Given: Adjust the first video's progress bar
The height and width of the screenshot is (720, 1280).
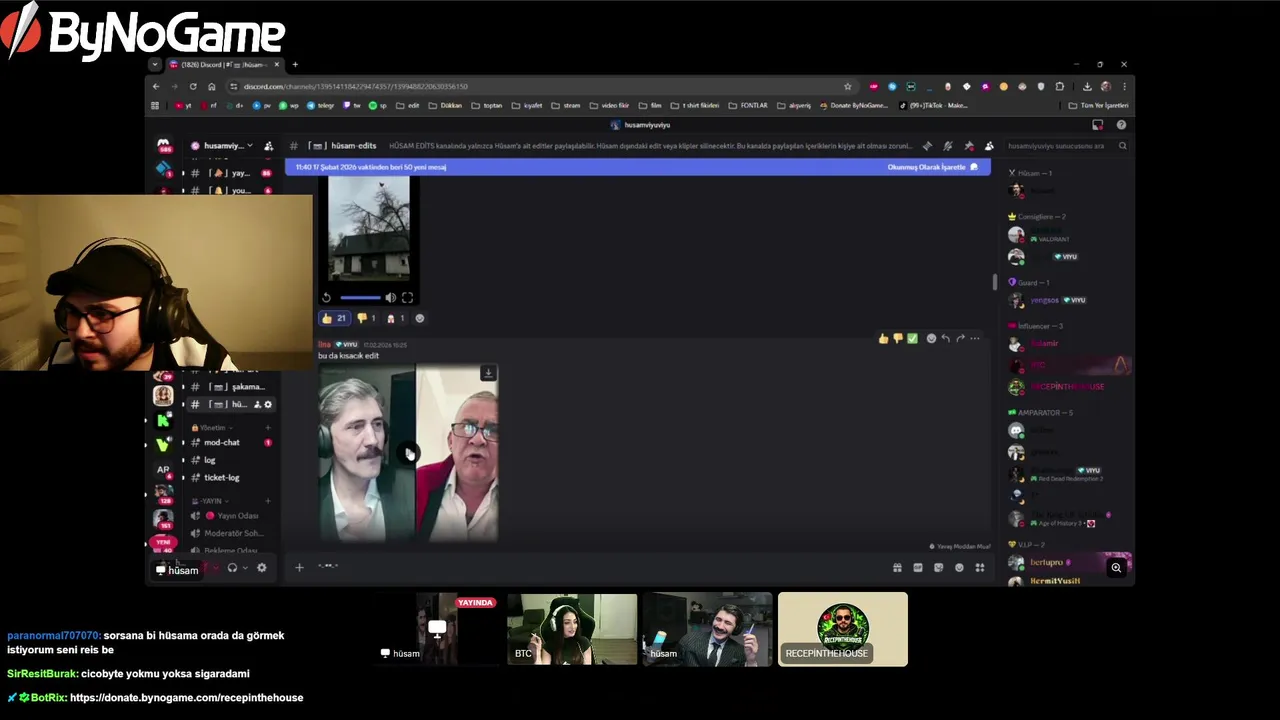Looking at the screenshot, I should click(360, 297).
